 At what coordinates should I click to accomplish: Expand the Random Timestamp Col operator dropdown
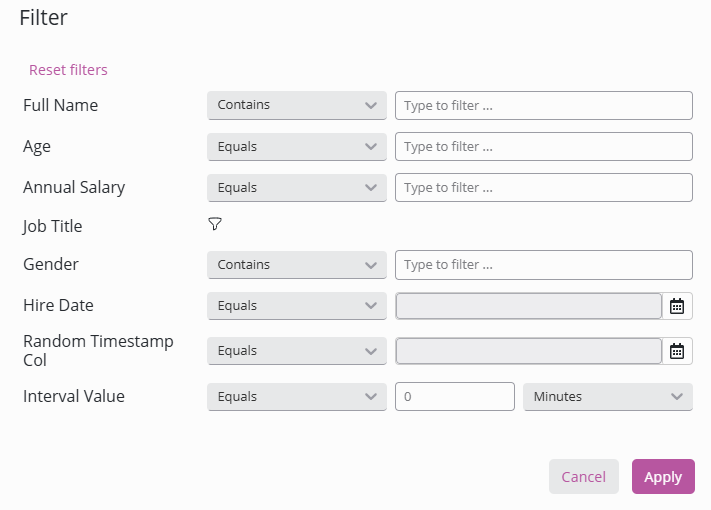coord(296,351)
